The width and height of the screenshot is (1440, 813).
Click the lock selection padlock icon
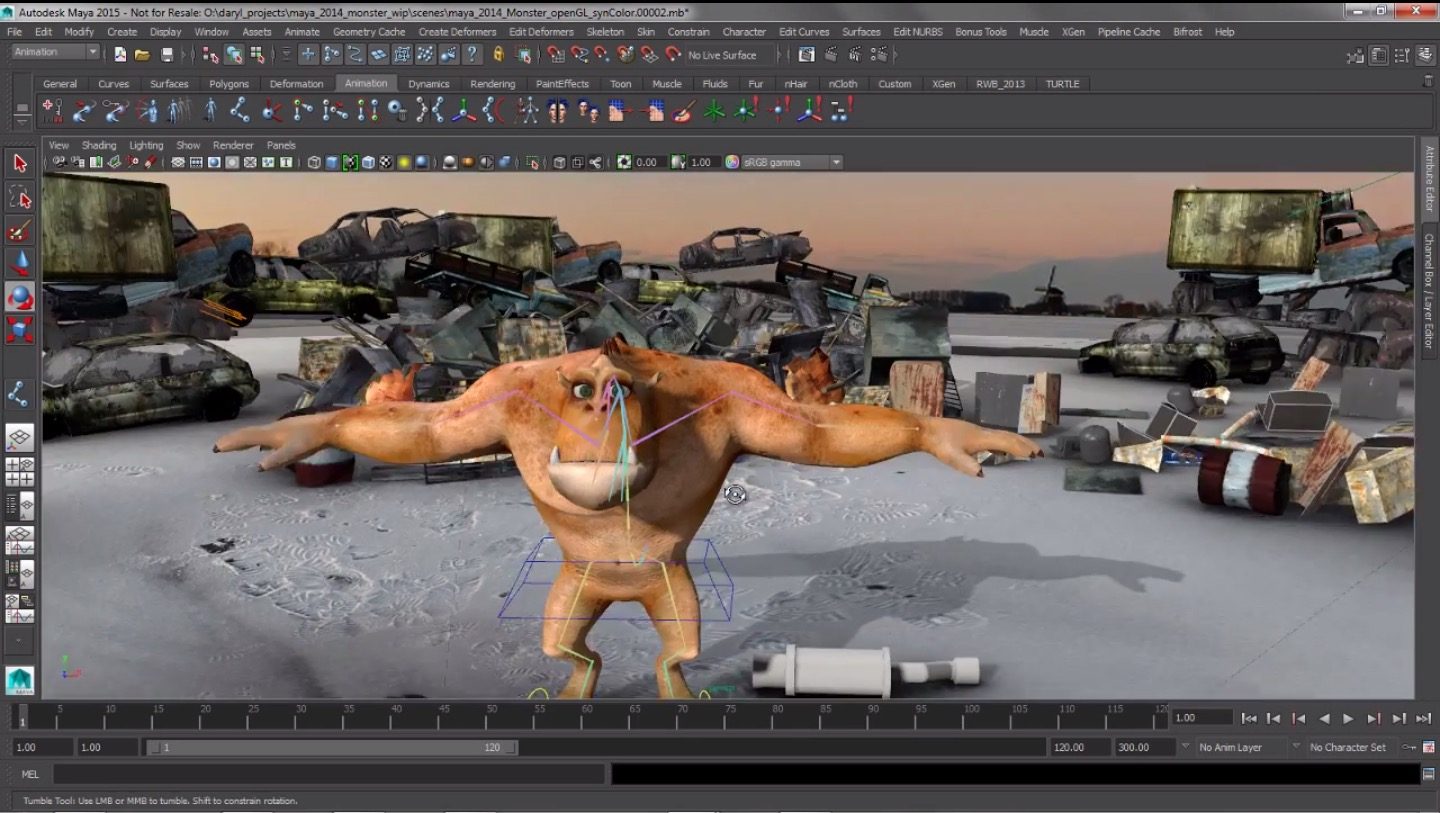coord(499,54)
